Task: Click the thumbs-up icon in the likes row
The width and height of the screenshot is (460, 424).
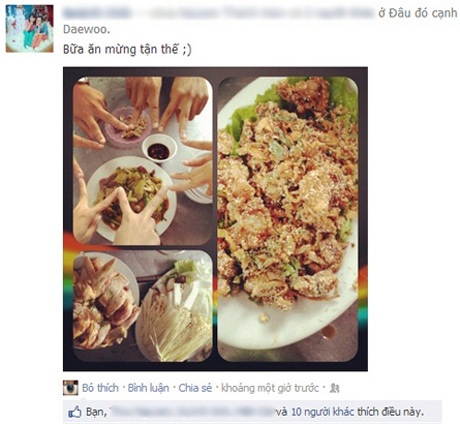Action: point(75,412)
